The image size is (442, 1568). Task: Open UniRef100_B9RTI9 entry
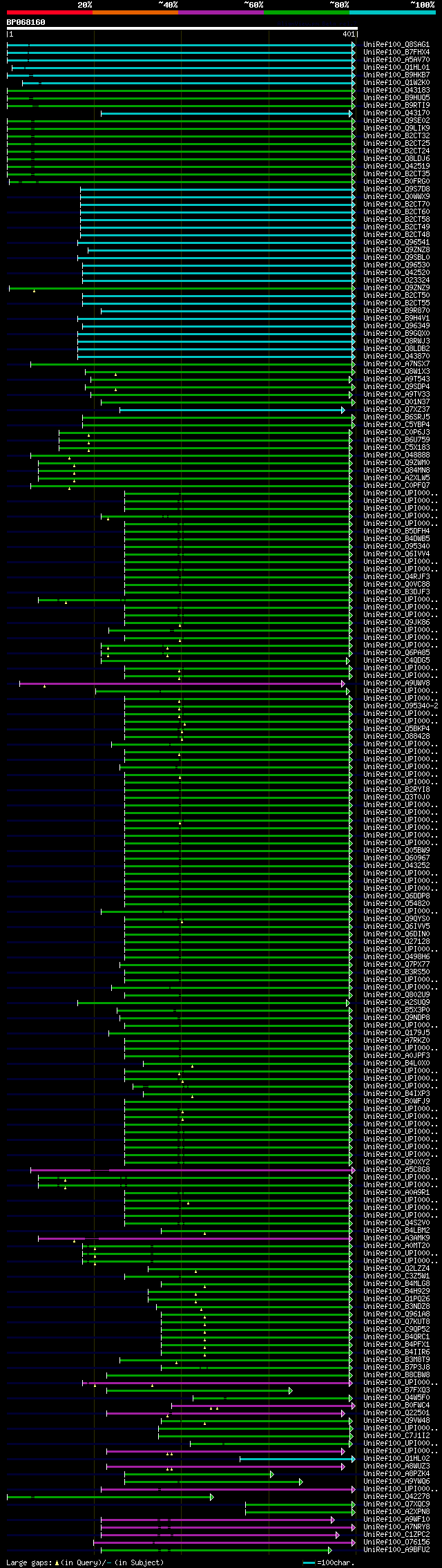[x=396, y=106]
